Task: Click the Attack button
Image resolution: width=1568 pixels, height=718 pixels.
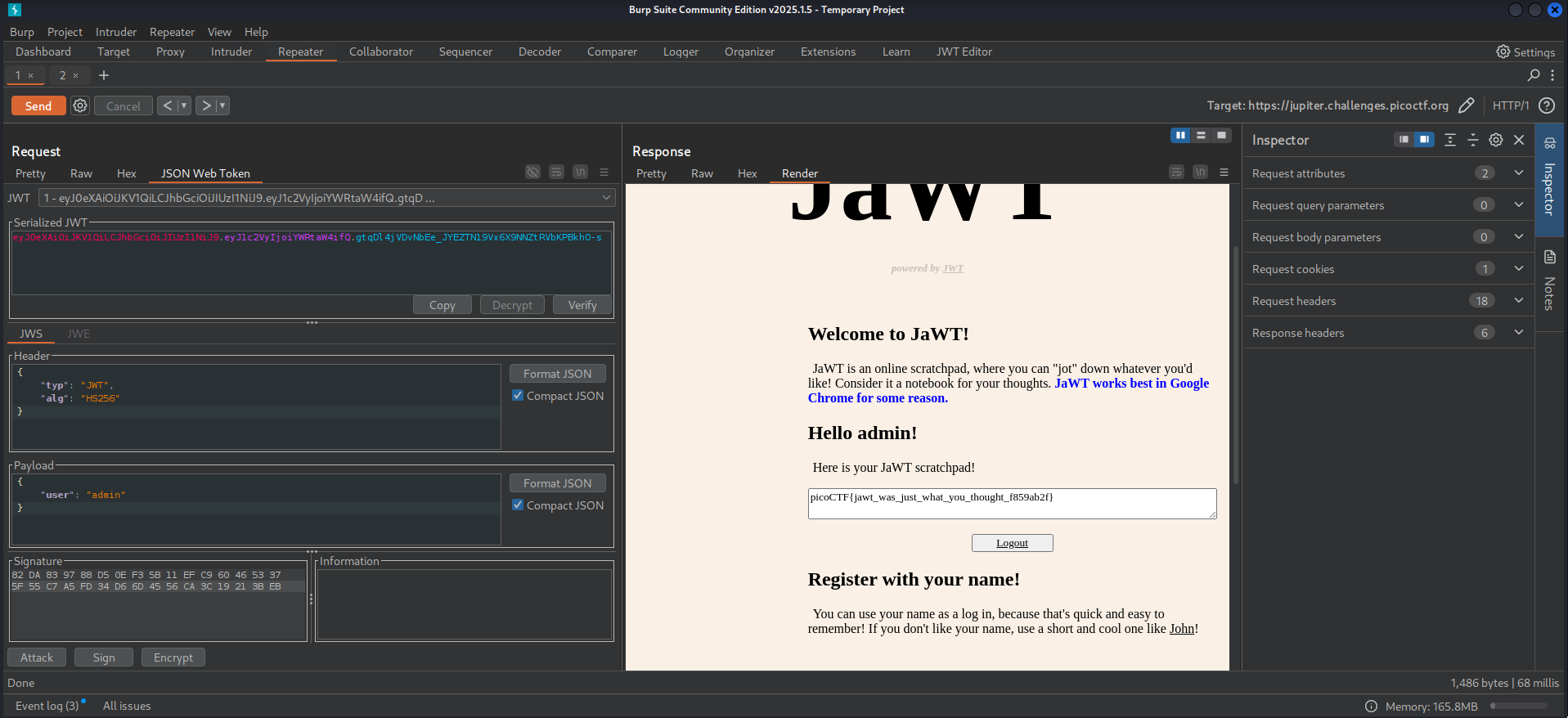Action: click(37, 657)
